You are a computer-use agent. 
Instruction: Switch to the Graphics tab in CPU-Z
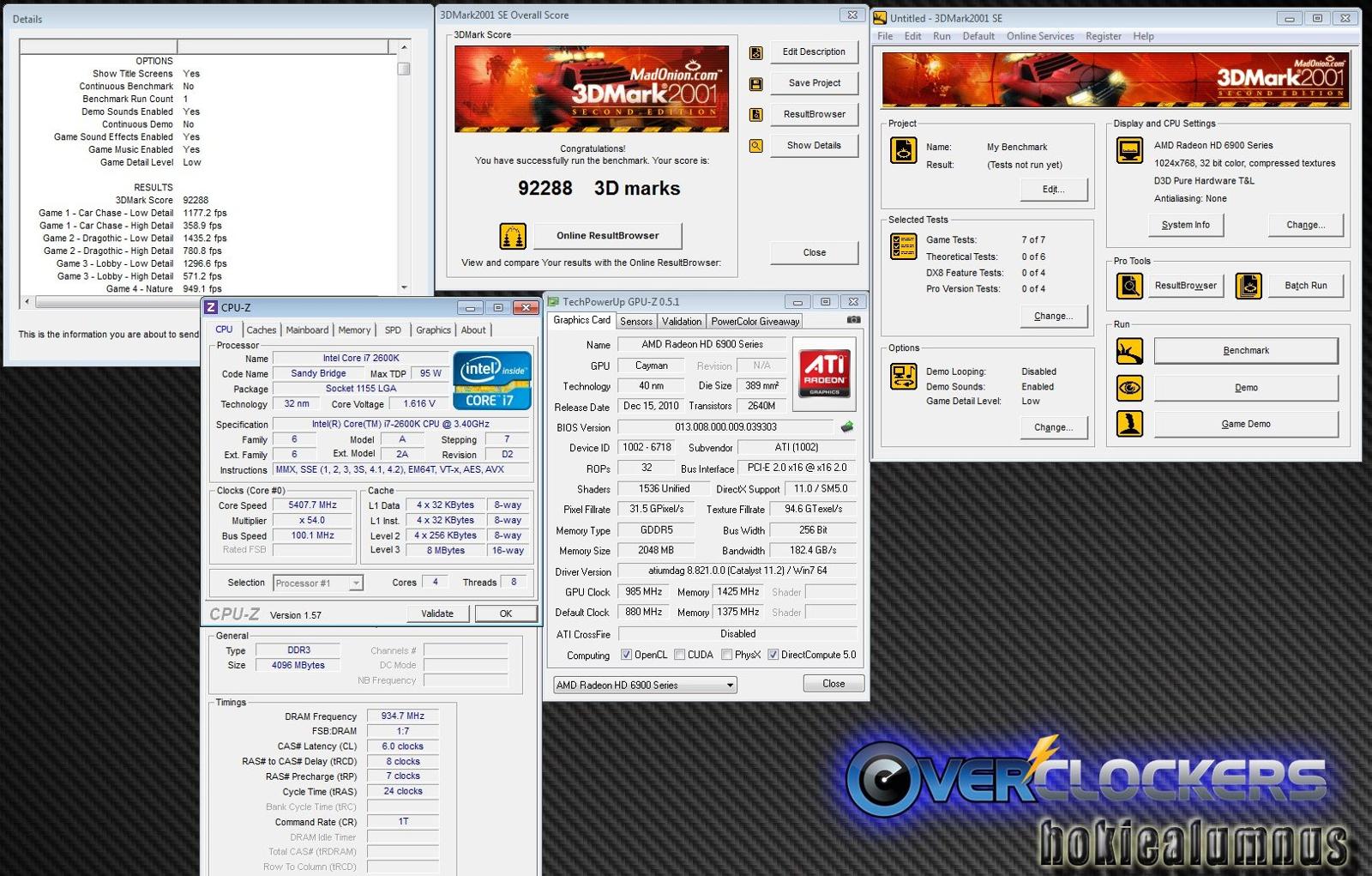coord(433,330)
